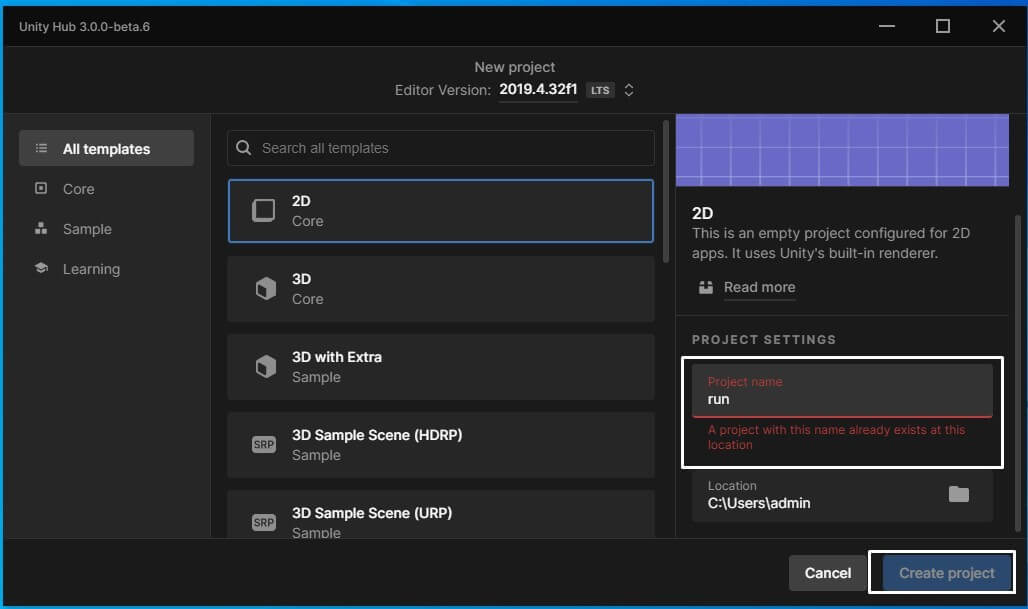
Task: Select the All templates category
Action: point(106,148)
